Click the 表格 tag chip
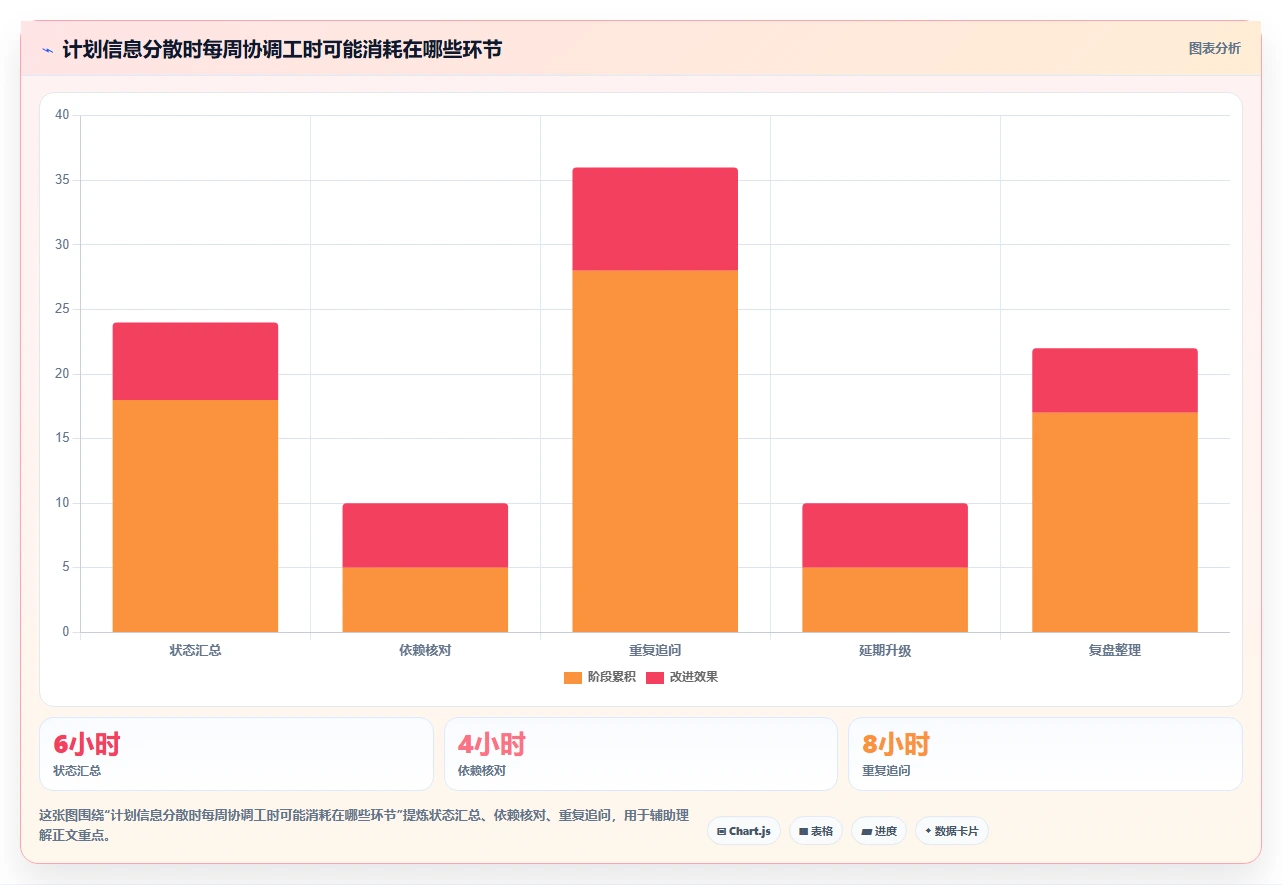Screen dimensions: 1282x885 tap(816, 831)
